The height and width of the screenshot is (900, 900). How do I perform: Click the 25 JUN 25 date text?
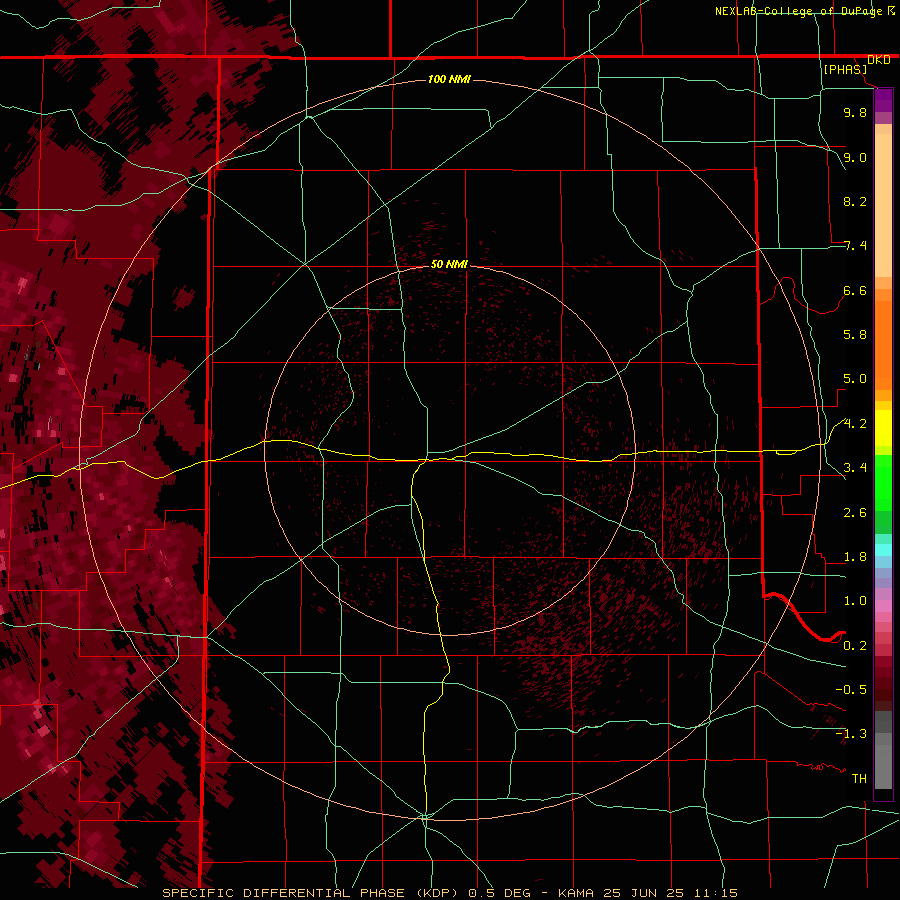[642, 893]
